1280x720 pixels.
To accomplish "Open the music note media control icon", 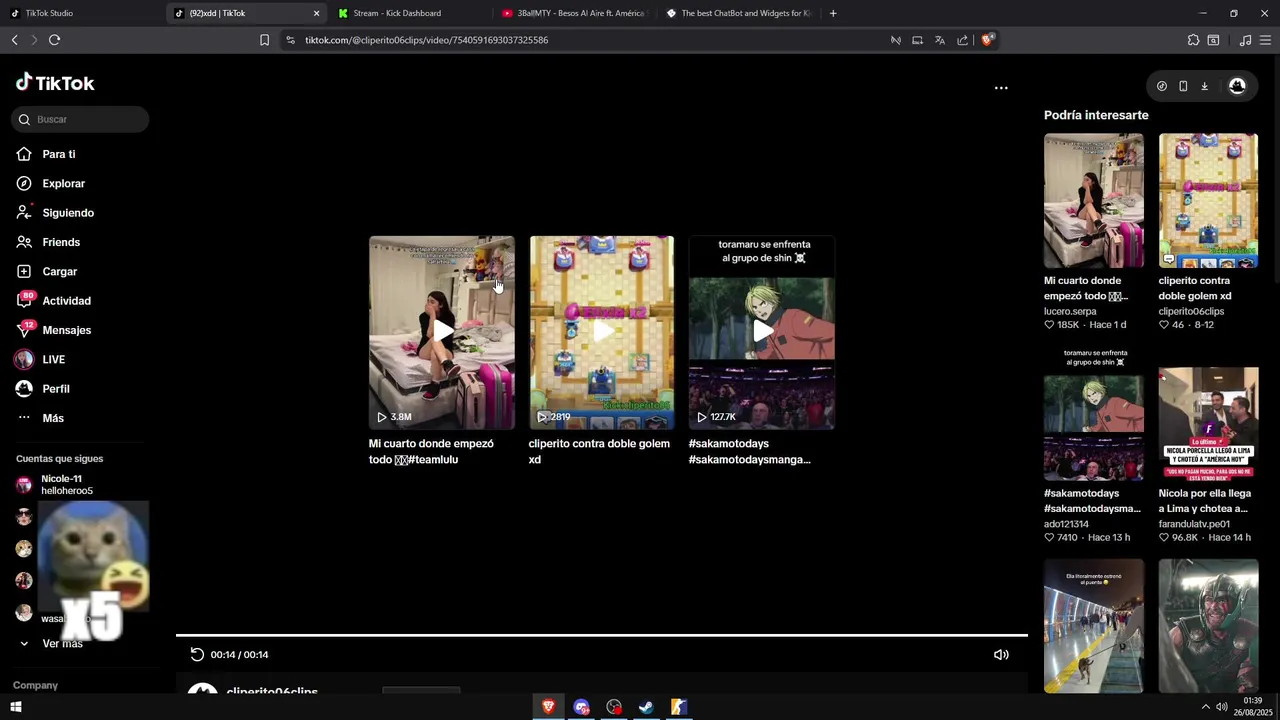I will (x=1245, y=40).
